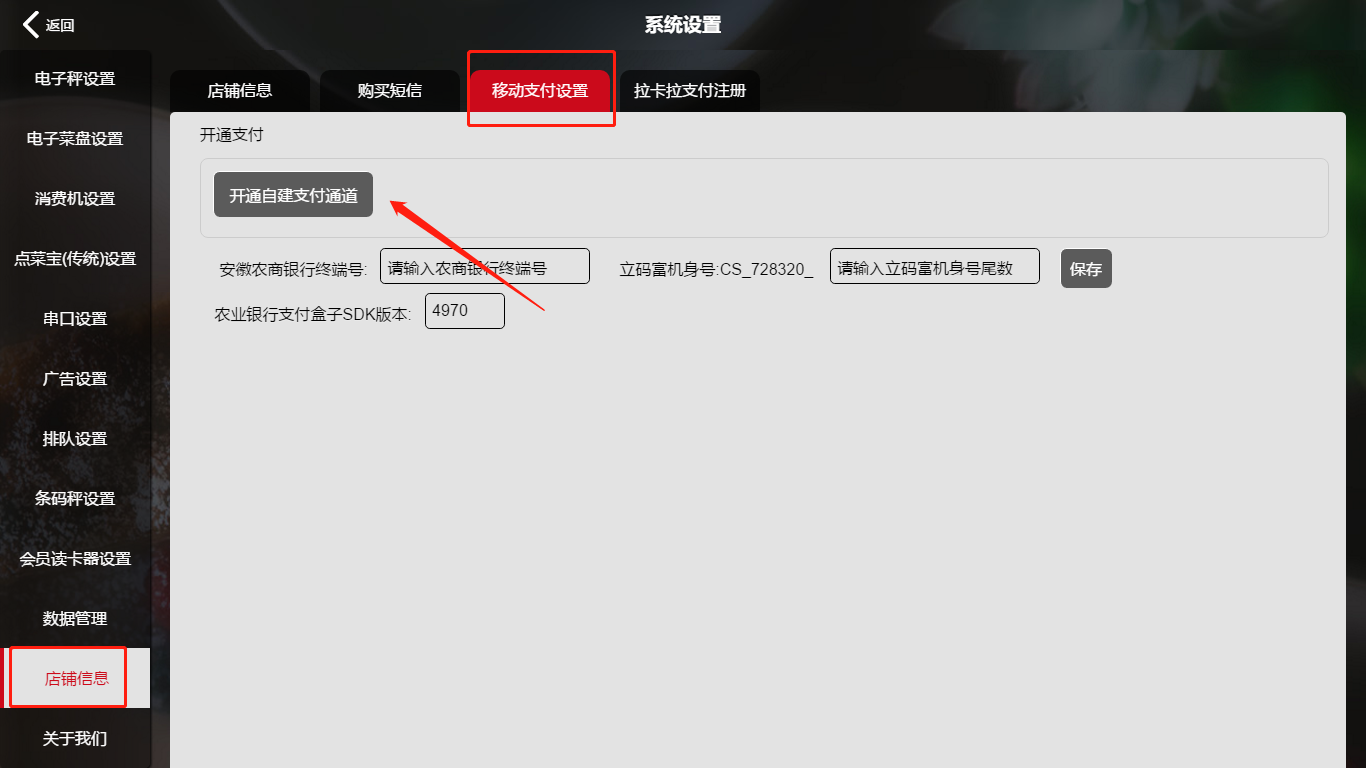The width and height of the screenshot is (1366, 768).
Task: Choose 条码秤设置 in the sidebar
Action: click(x=75, y=499)
